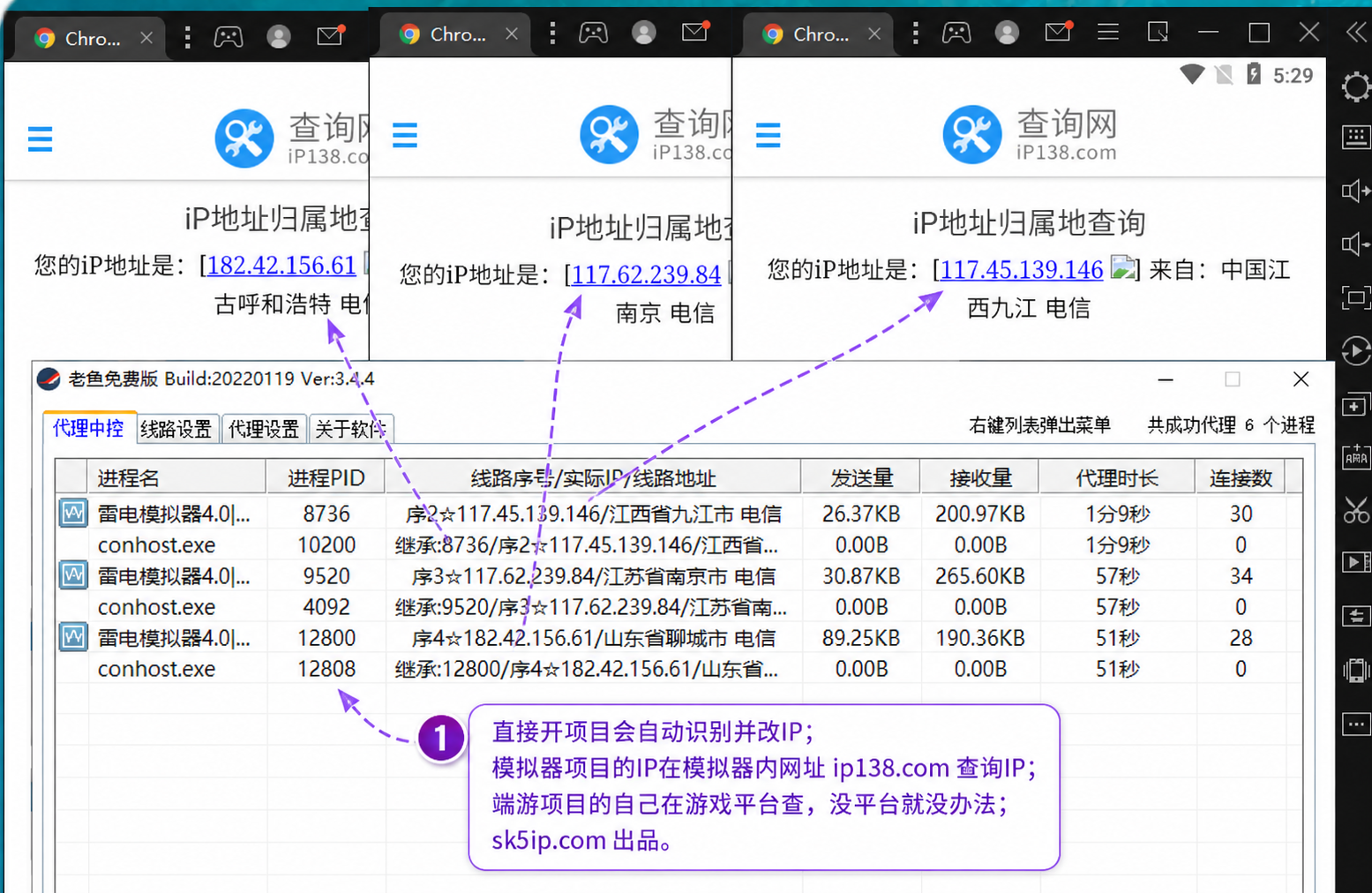Open the three-dot menu in the middle emulator title bar
Screen dimensions: 1372x893
552,34
